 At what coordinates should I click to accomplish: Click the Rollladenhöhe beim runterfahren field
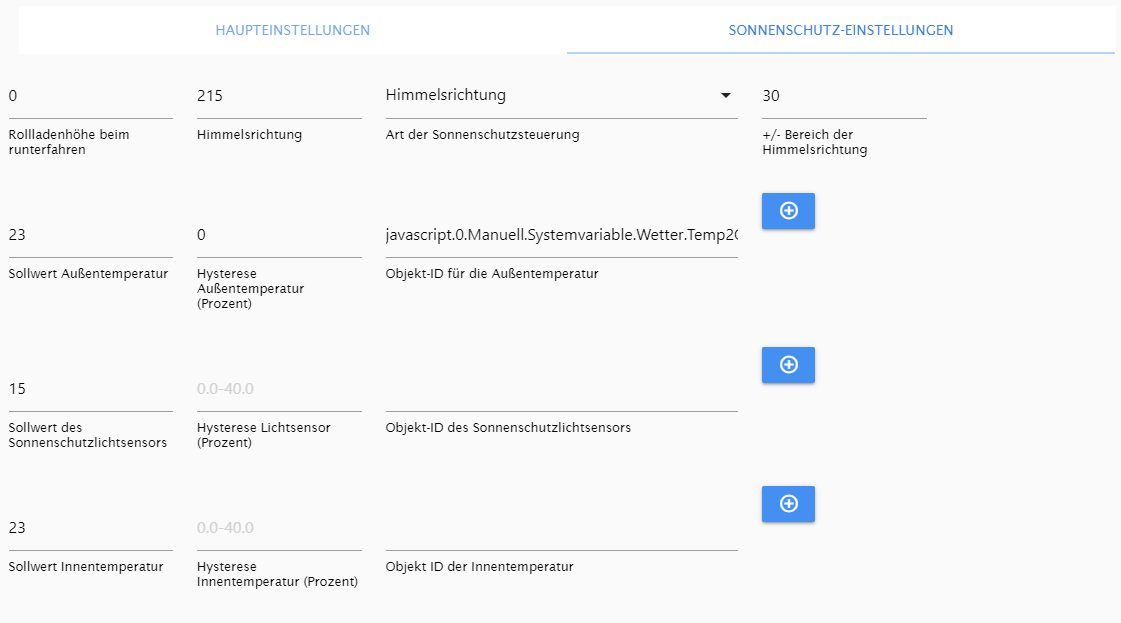coord(91,96)
